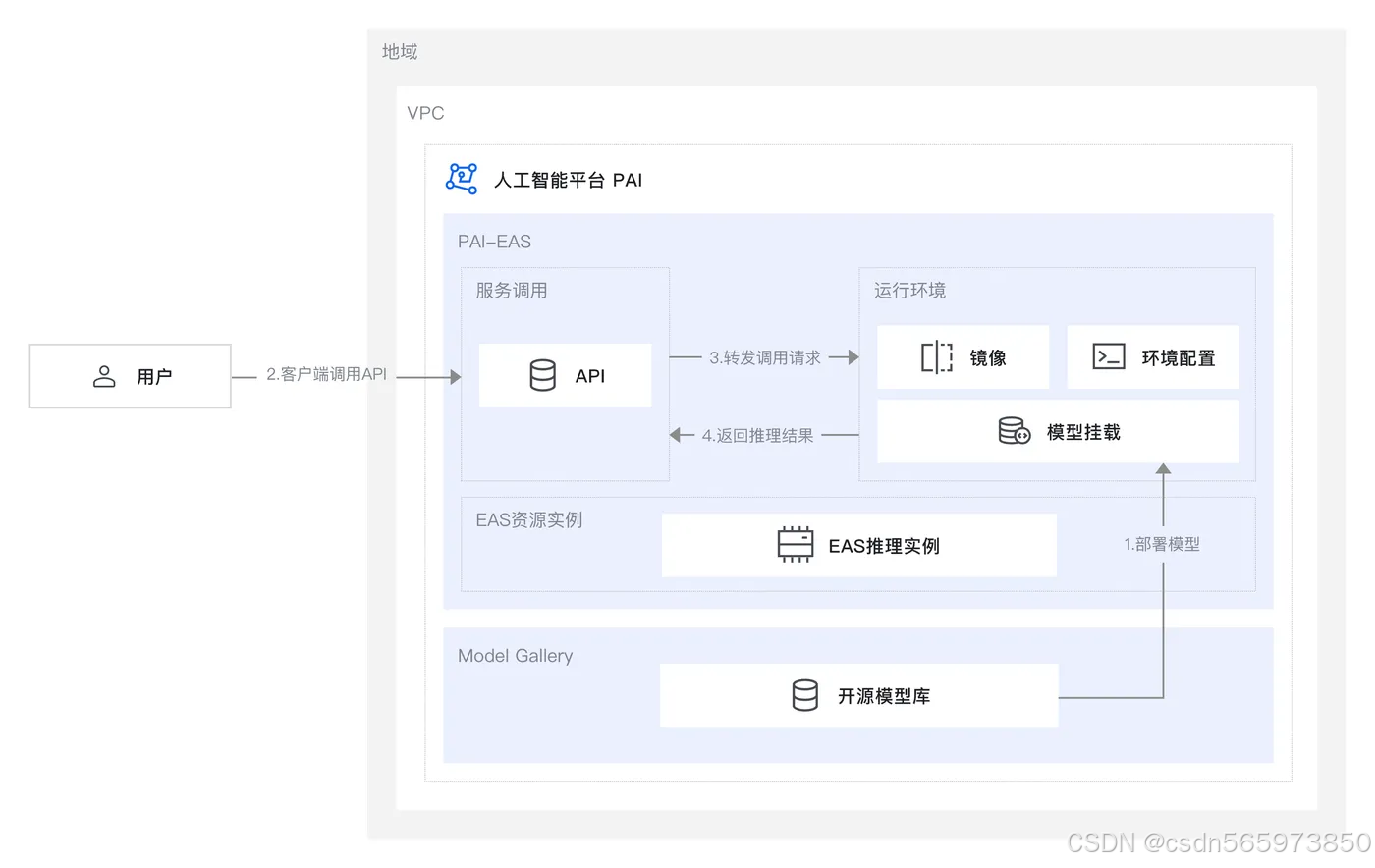Image resolution: width=1375 pixels, height=868 pixels.
Task: Click the 人工智能平台 PAI logo icon
Action: tap(461, 178)
